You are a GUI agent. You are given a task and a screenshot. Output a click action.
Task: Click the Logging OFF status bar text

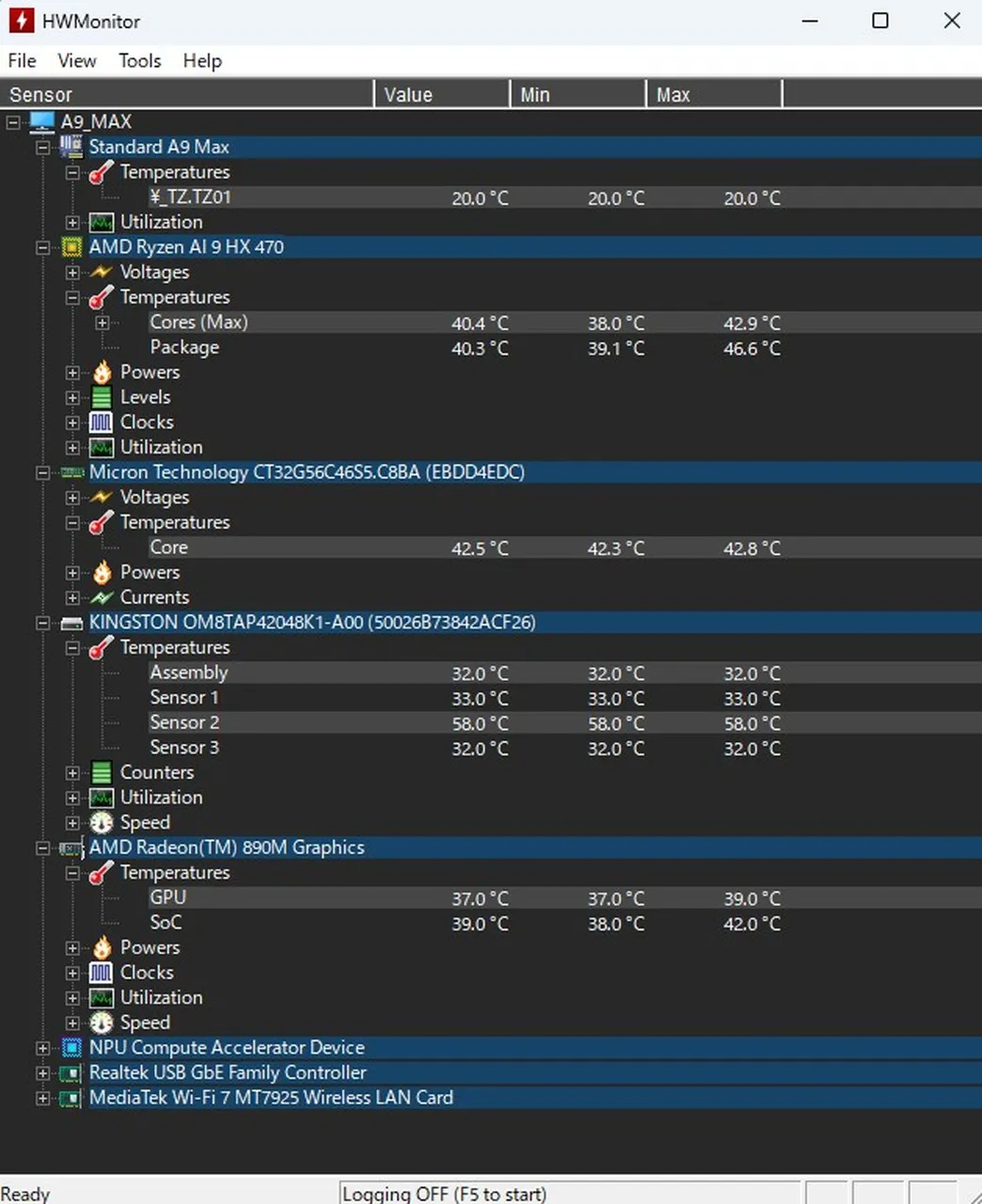[x=444, y=1194]
